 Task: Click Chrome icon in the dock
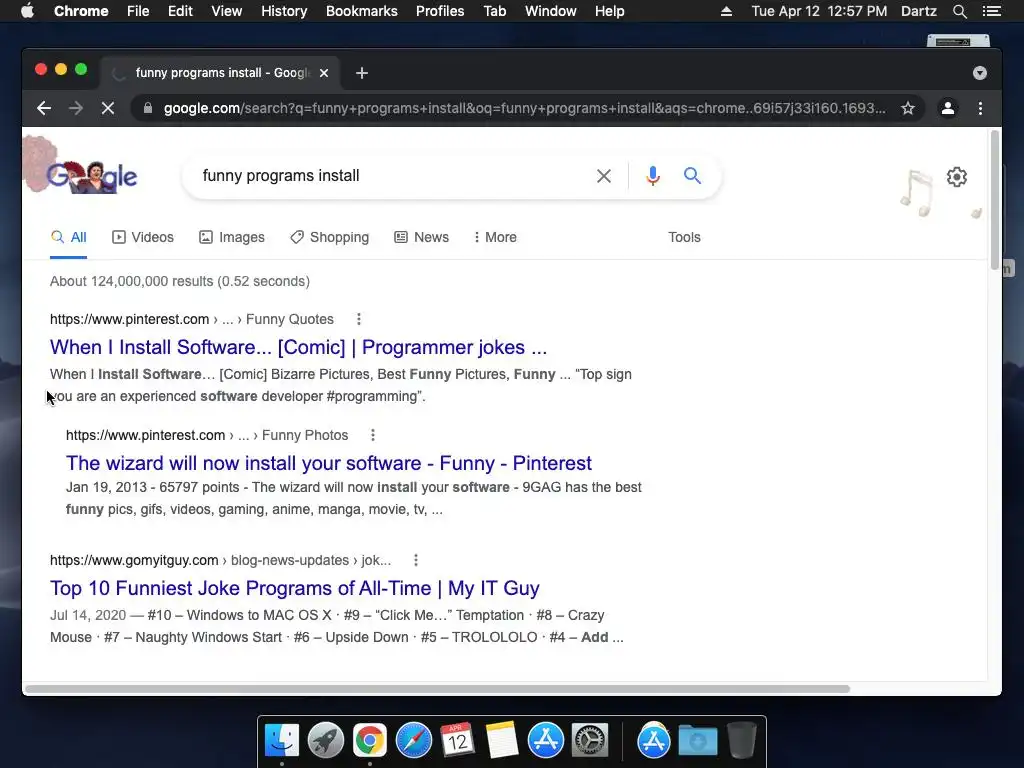point(370,741)
